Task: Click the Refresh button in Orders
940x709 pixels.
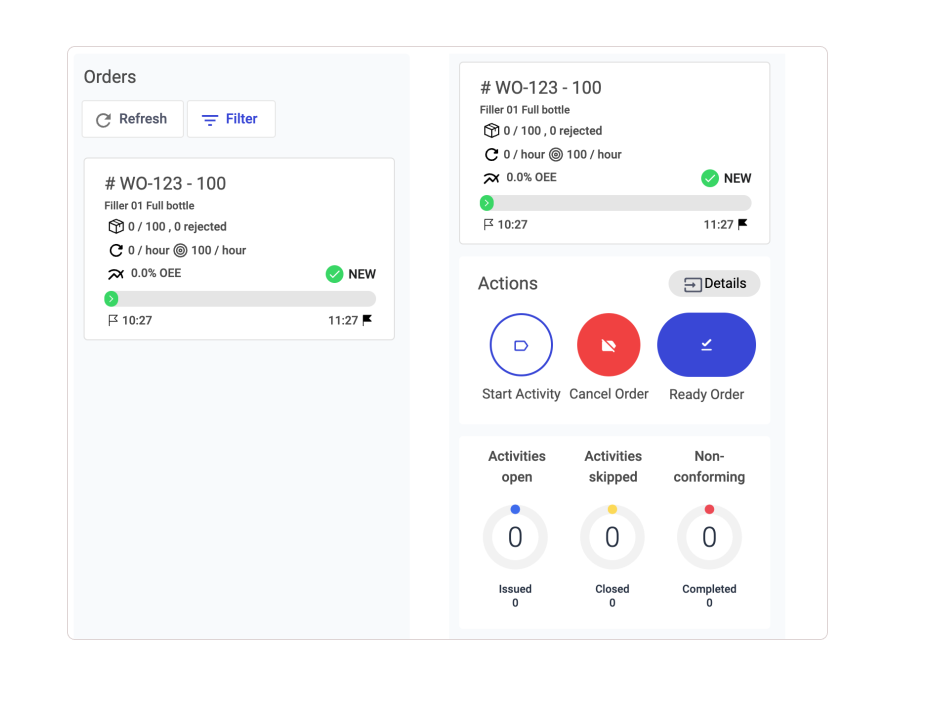Action: tap(132, 119)
